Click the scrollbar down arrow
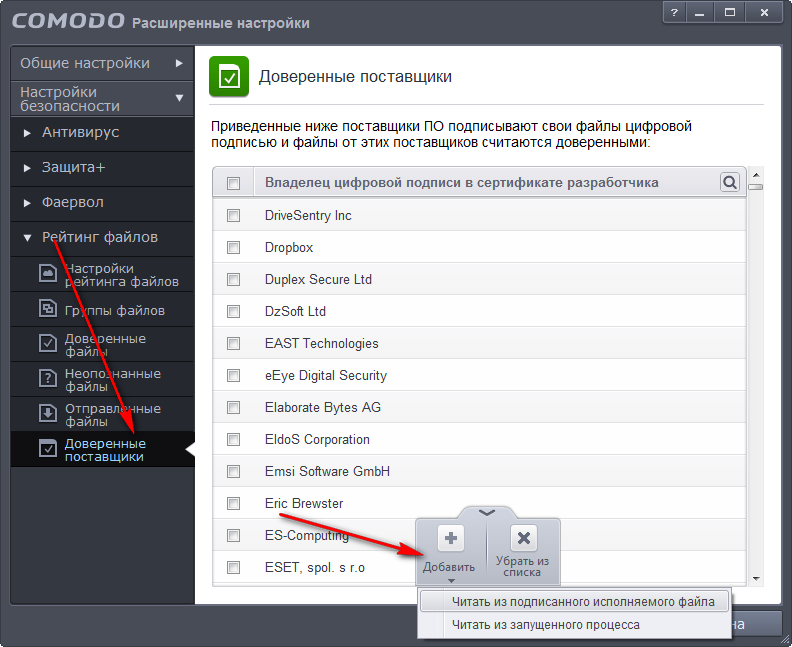 (x=756, y=579)
